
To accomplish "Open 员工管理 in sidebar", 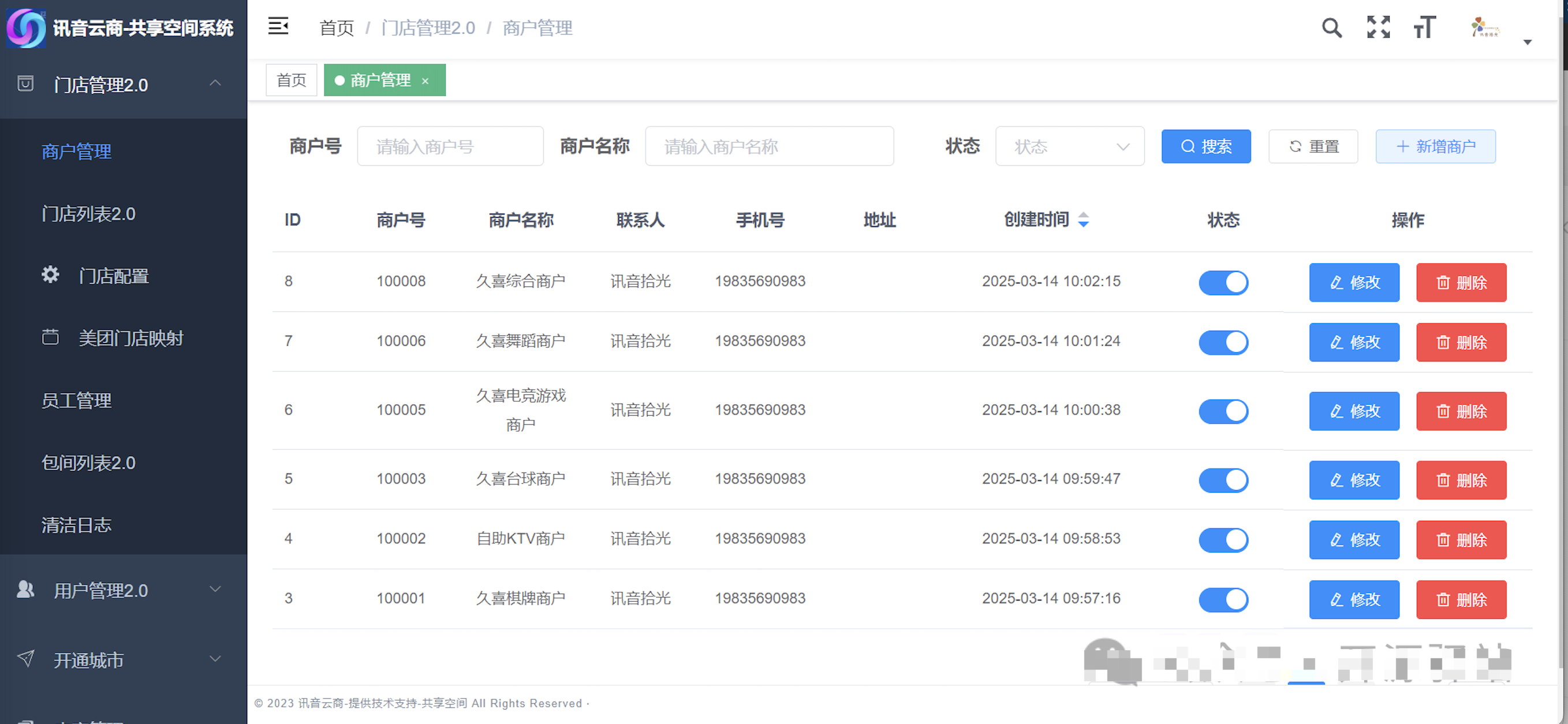I will click(77, 400).
